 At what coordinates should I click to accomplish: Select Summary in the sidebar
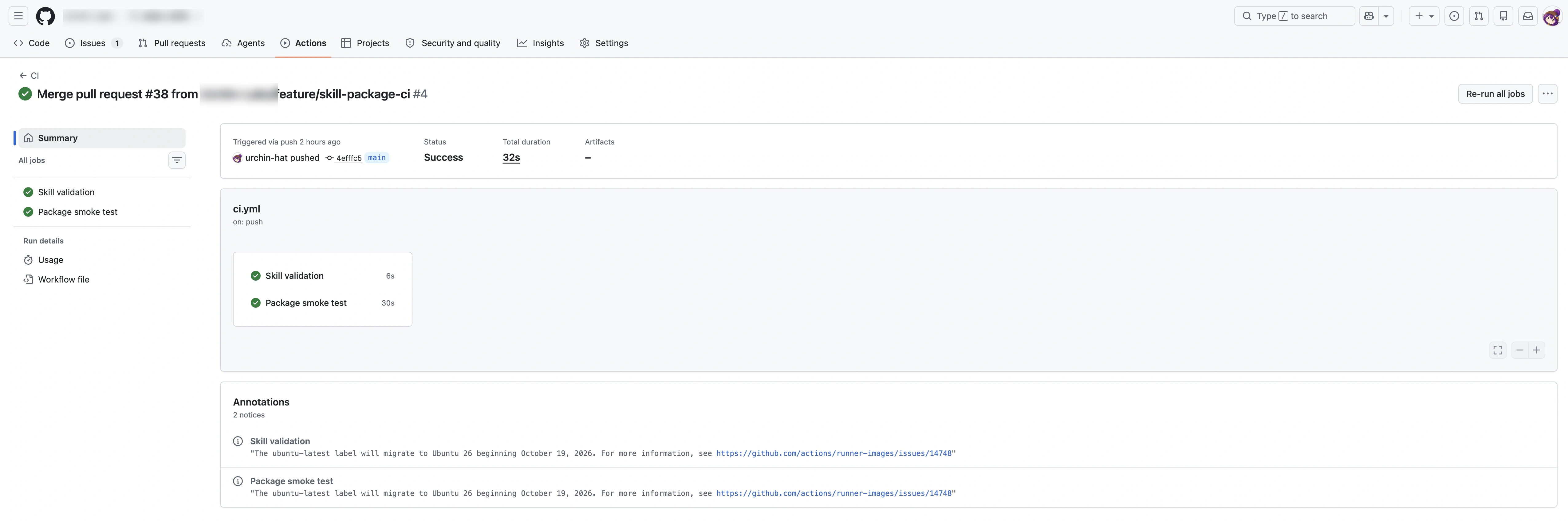click(102, 138)
